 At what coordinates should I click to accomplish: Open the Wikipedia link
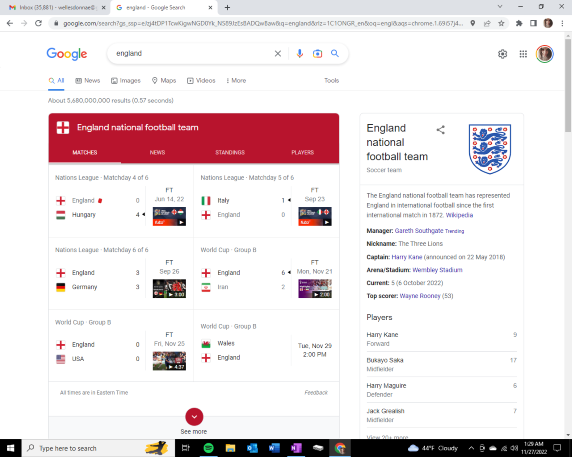(459, 215)
